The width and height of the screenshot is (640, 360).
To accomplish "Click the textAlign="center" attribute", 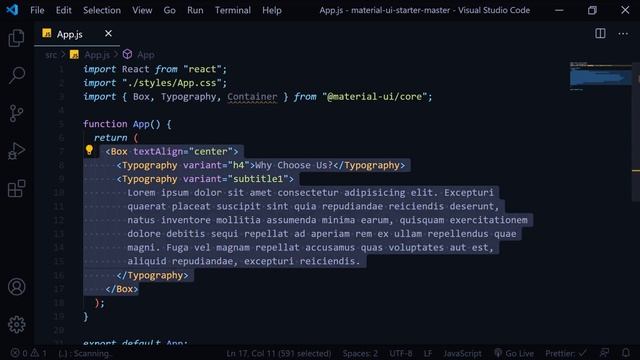I will (x=183, y=151).
